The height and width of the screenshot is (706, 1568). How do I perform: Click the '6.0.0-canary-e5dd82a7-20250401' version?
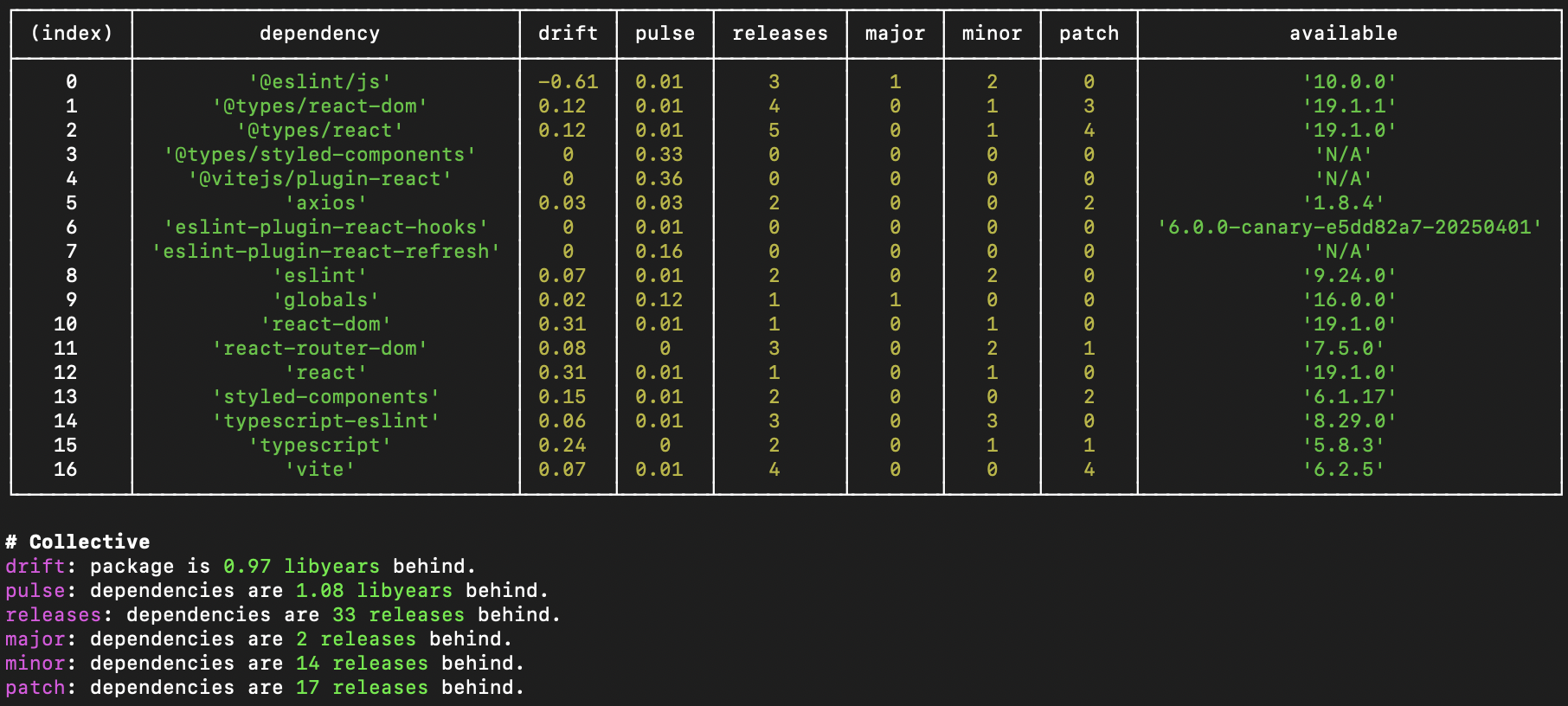point(1349,228)
